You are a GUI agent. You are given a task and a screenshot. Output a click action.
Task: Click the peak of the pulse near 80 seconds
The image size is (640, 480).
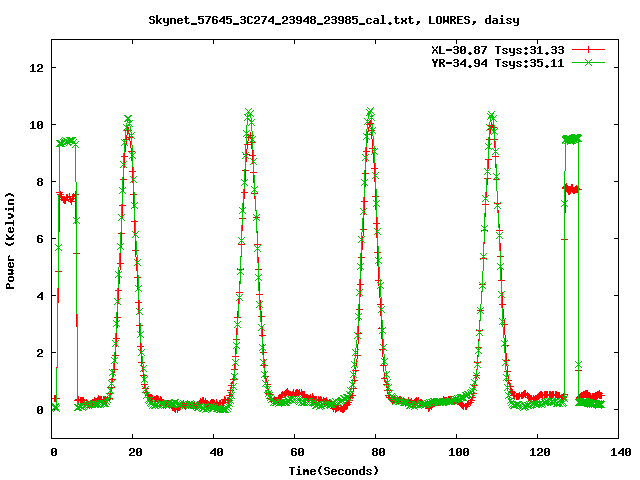tap(370, 111)
